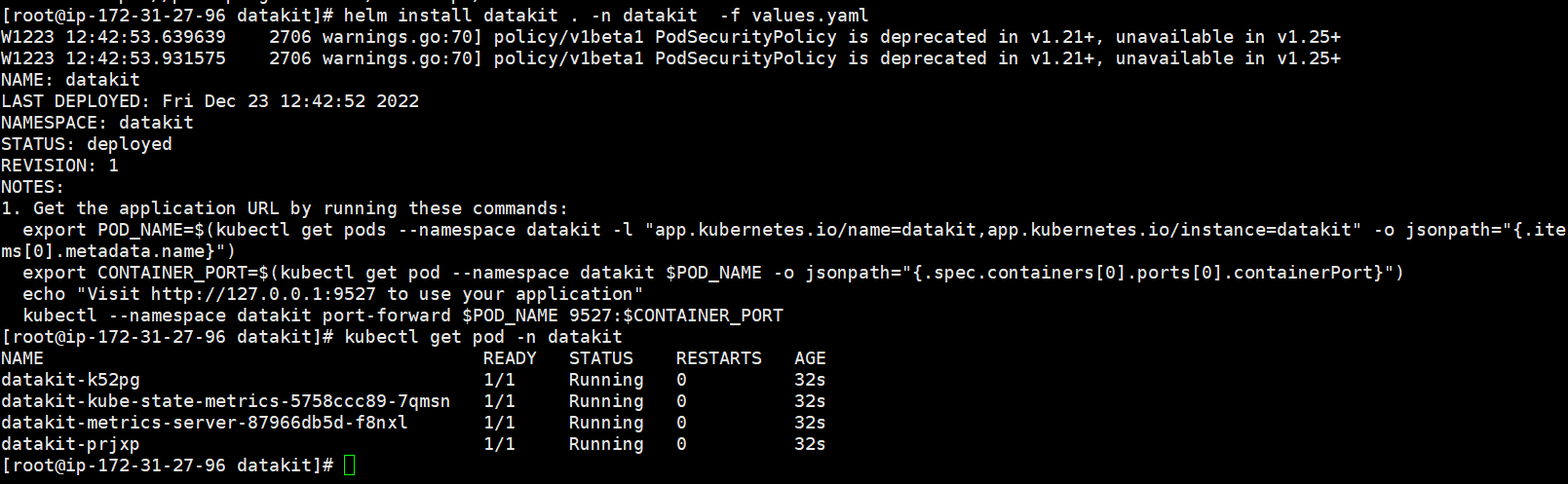Click the 'NAME: datakit' output line

pos(70,80)
